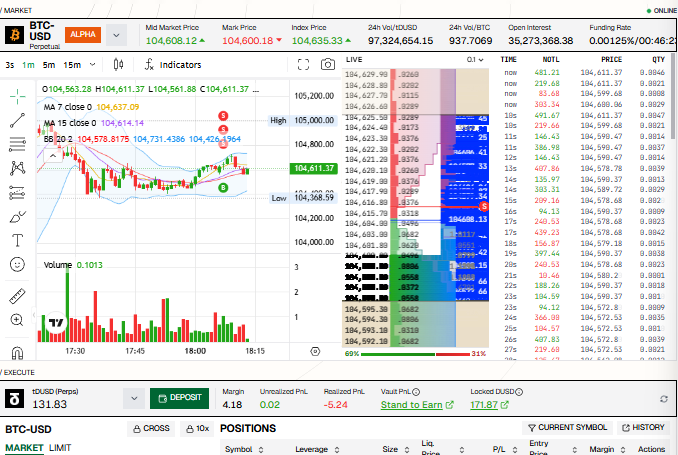Enter fullscreen chart mode
The image size is (678, 455).
(x=304, y=64)
